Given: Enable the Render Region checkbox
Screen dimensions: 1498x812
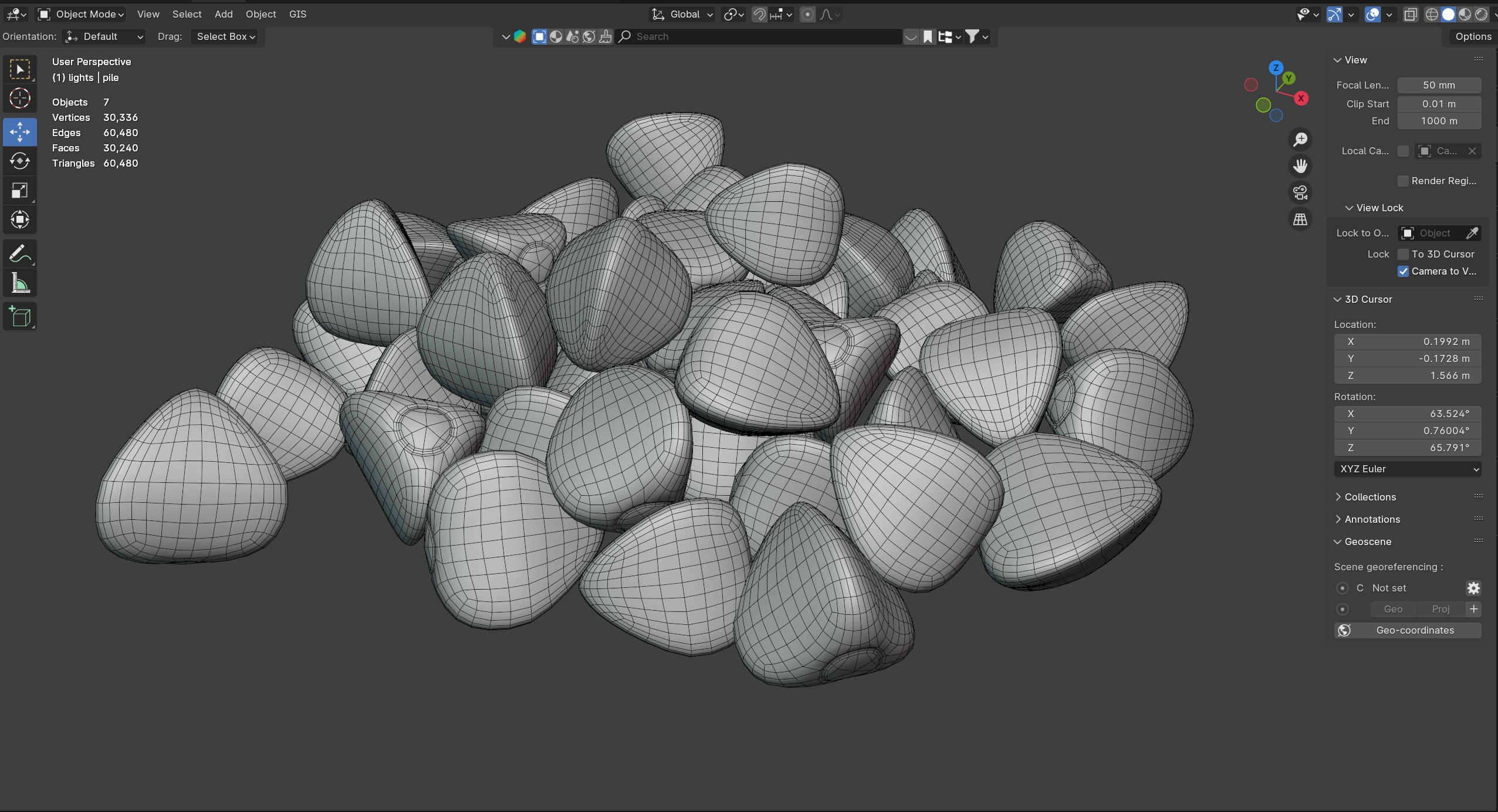Looking at the screenshot, I should coord(1403,181).
